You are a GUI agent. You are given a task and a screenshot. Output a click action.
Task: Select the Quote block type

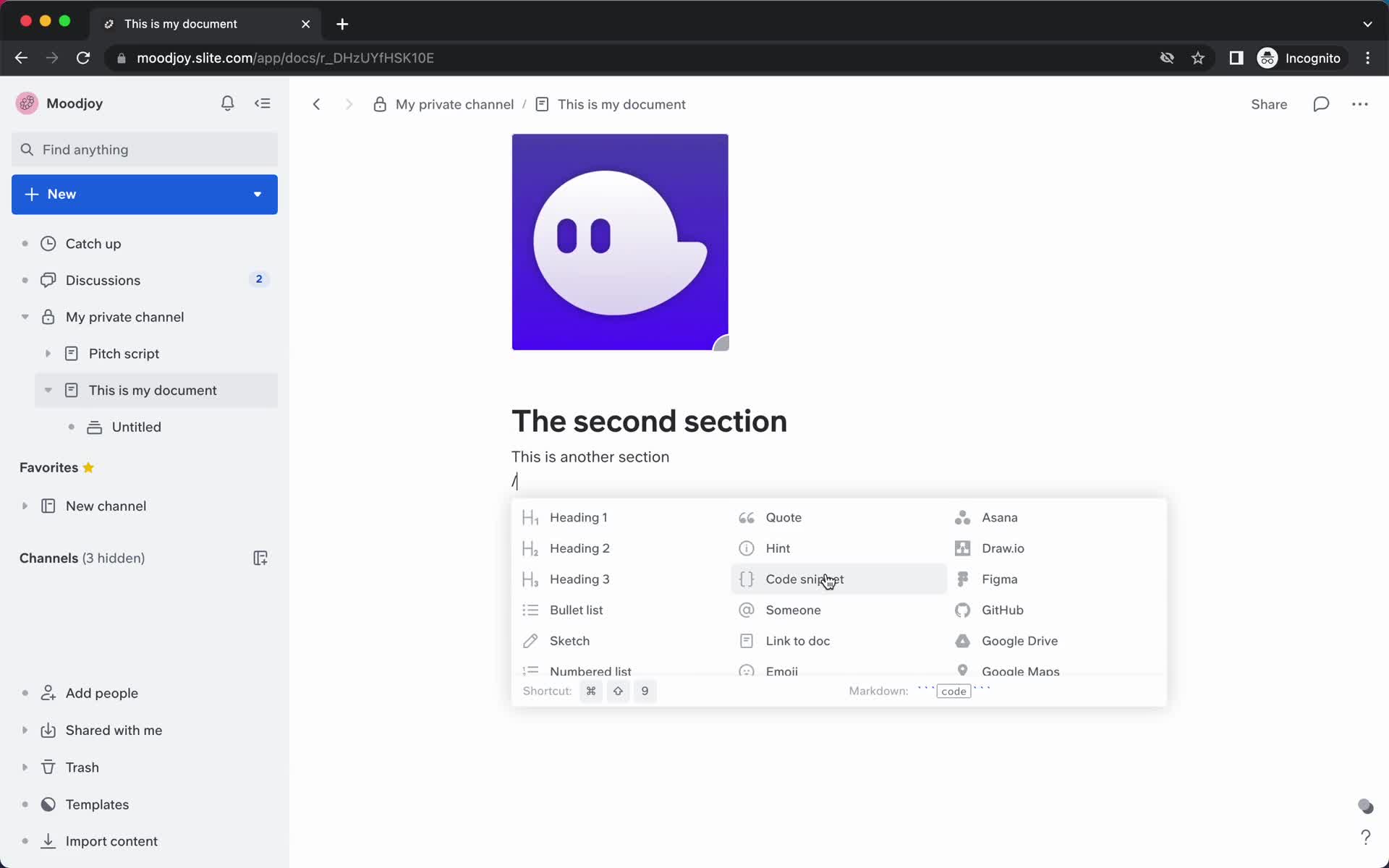783,517
